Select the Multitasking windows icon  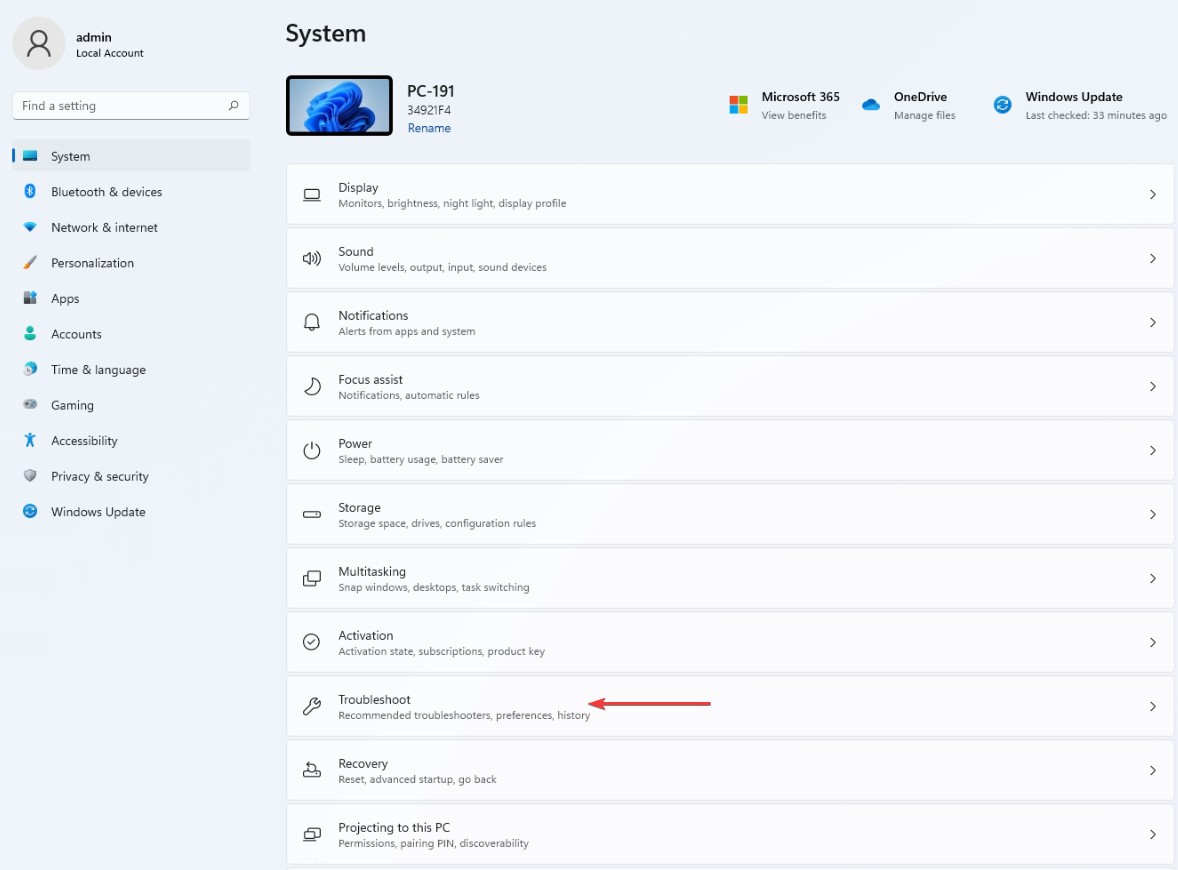click(311, 578)
